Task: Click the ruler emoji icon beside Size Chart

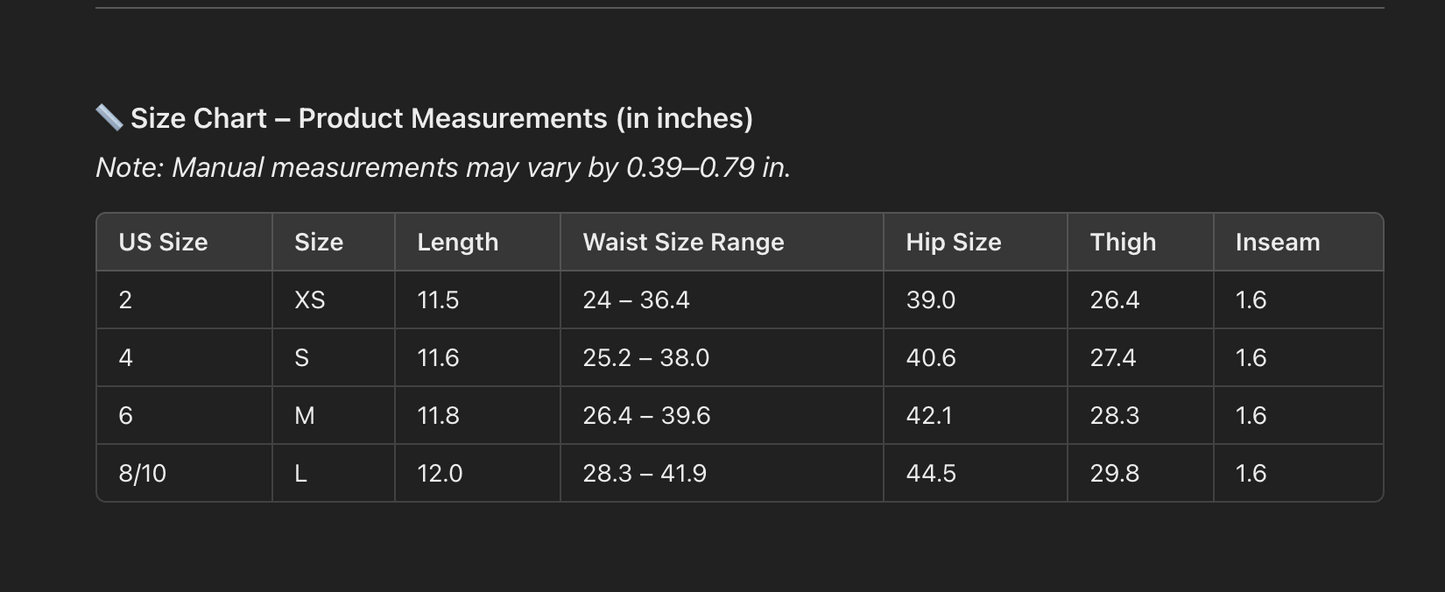Action: tap(109, 118)
